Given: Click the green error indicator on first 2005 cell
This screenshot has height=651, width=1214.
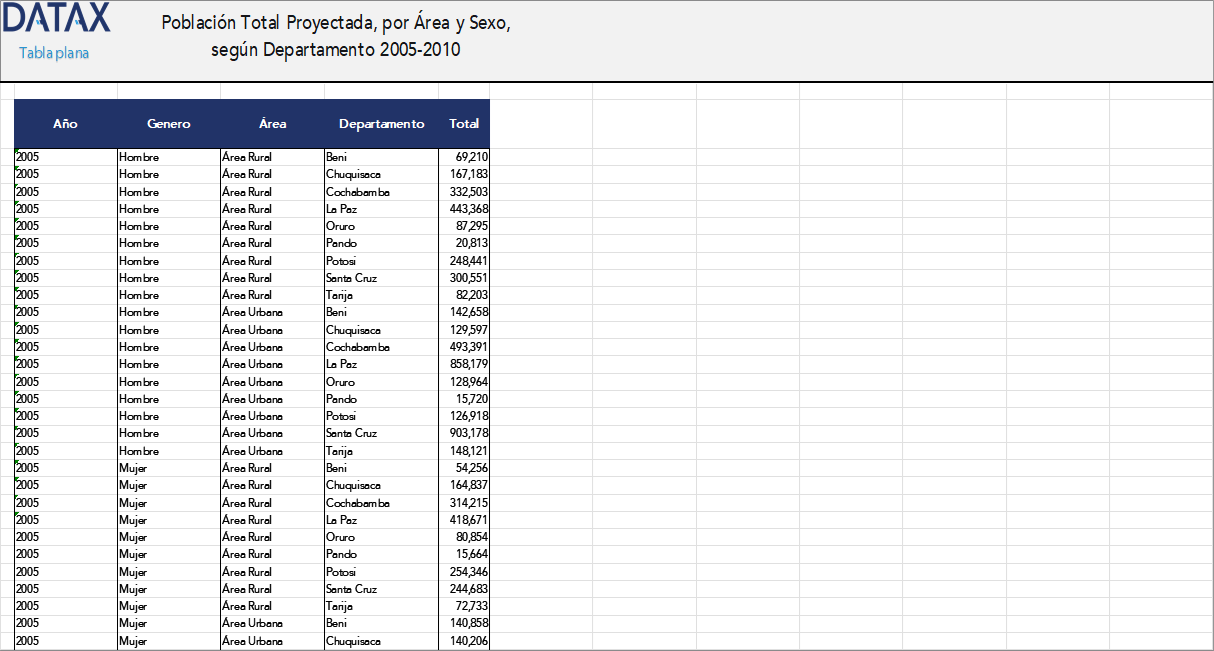Looking at the screenshot, I should pos(16,152).
